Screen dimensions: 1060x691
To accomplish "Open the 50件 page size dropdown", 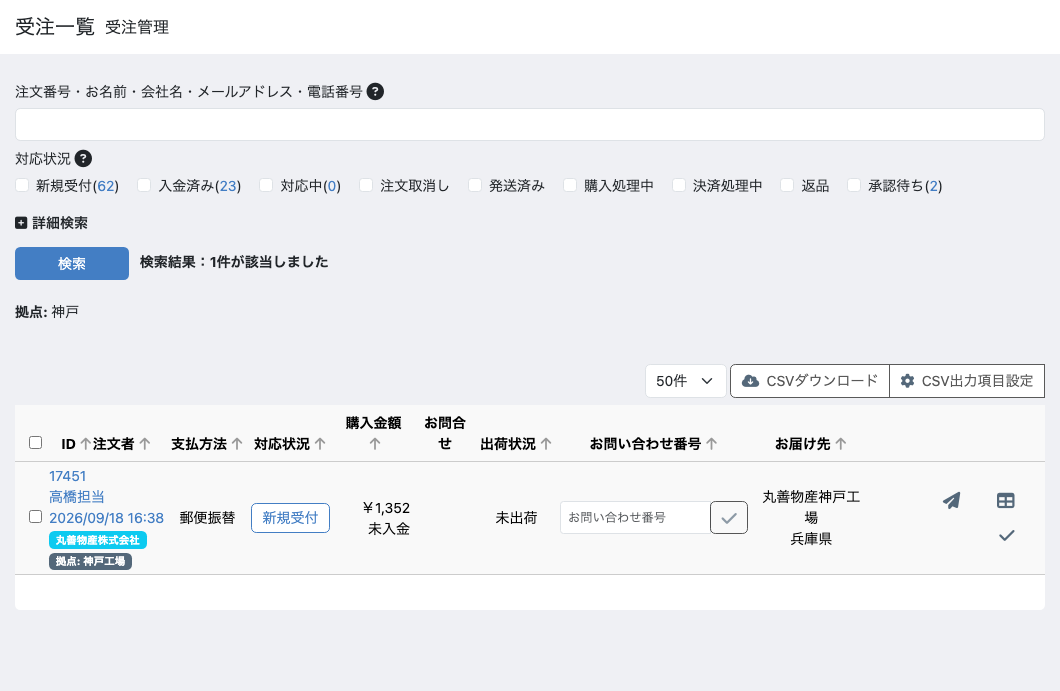I will tap(685, 381).
